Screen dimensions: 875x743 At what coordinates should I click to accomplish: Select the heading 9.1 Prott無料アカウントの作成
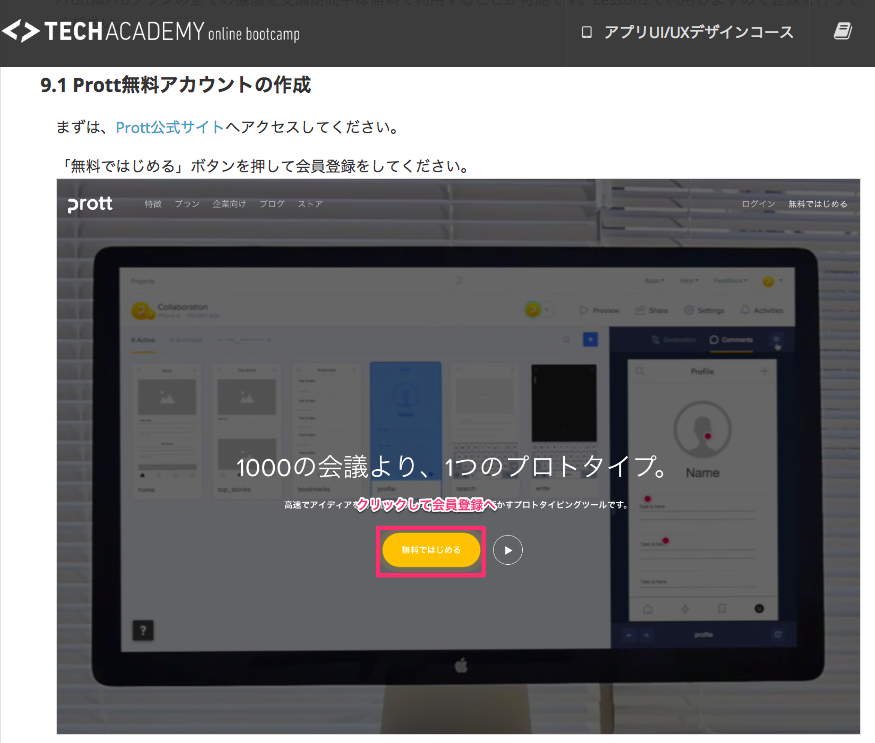(175, 85)
